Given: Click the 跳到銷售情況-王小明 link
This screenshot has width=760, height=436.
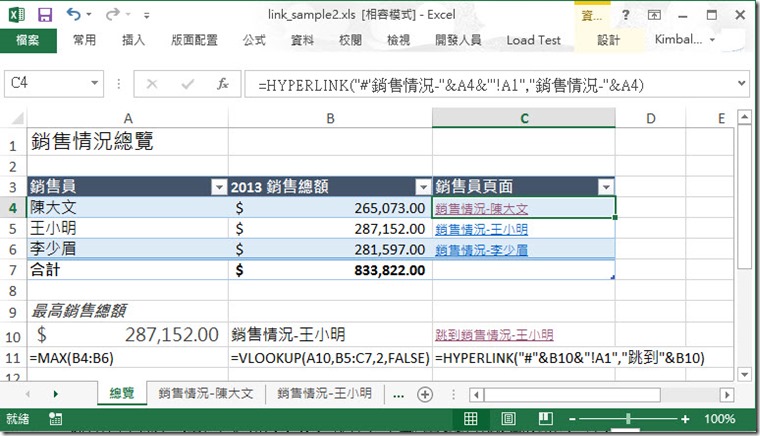Looking at the screenshot, I should [x=494, y=335].
